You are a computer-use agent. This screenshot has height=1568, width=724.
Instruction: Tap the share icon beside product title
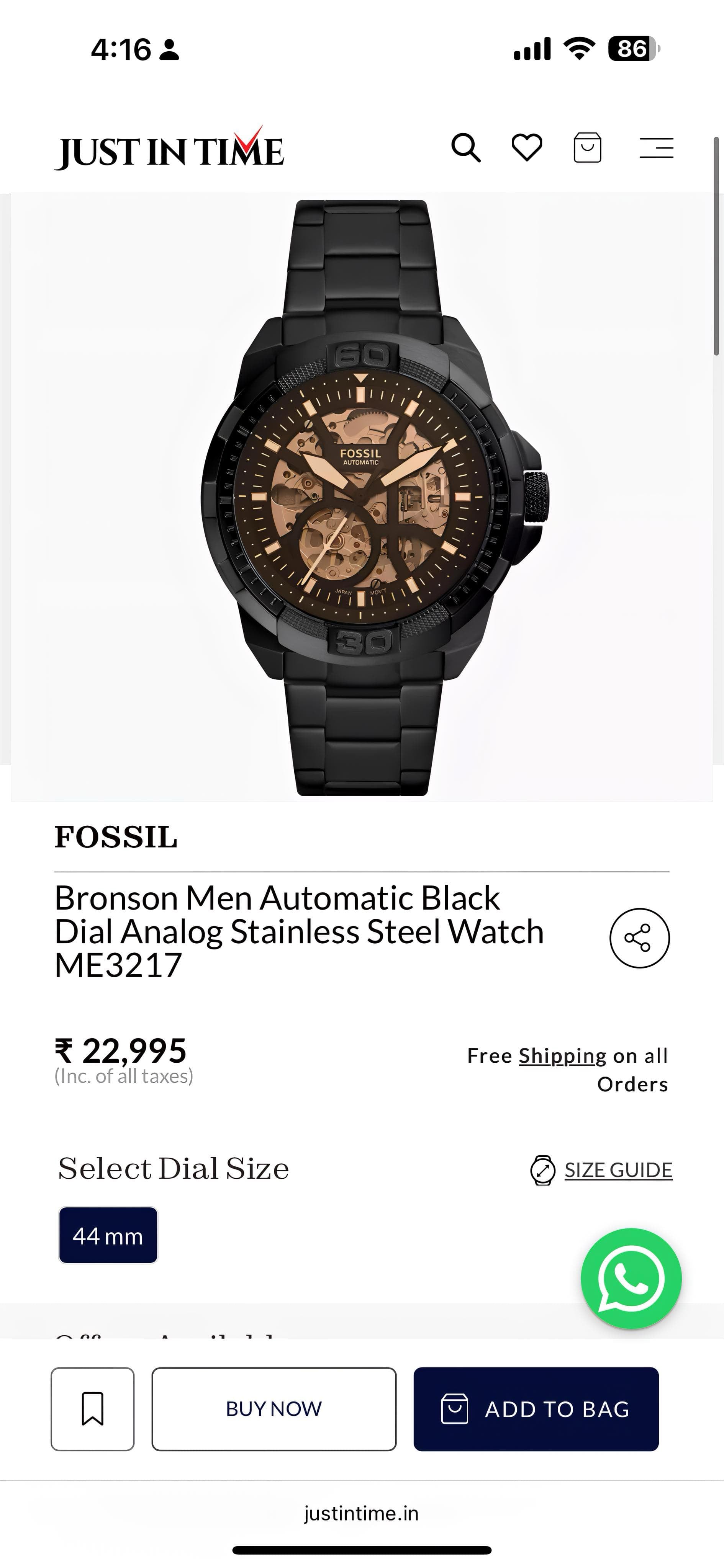pos(639,938)
